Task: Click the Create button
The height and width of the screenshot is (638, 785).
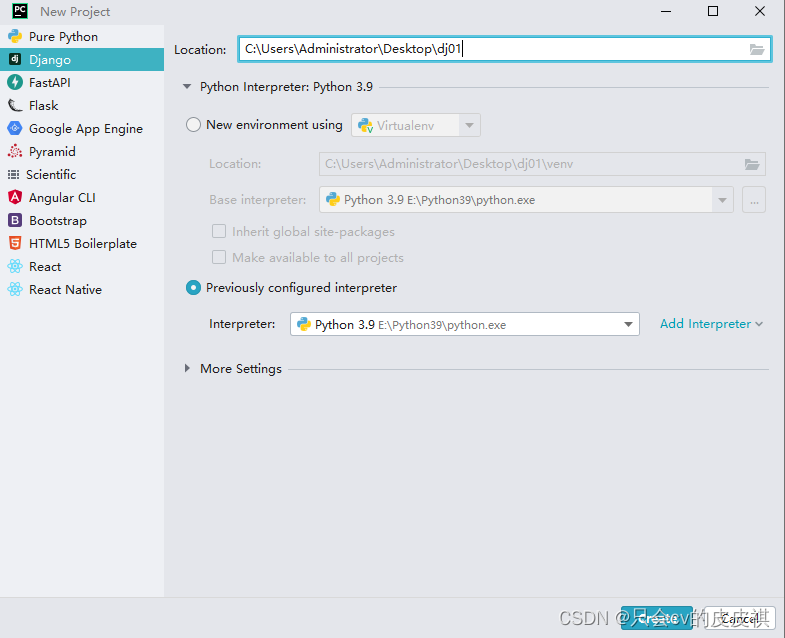Action: click(657, 618)
